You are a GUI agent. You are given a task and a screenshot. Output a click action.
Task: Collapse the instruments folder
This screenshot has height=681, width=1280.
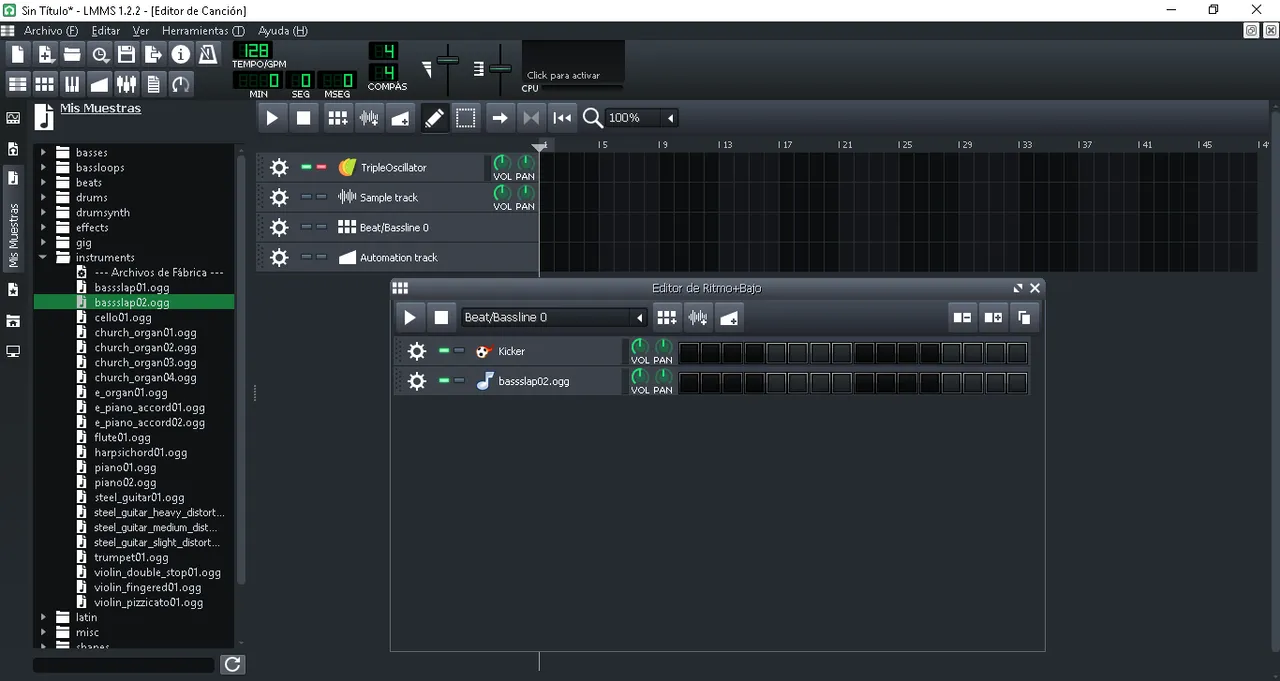pyautogui.click(x=43, y=258)
